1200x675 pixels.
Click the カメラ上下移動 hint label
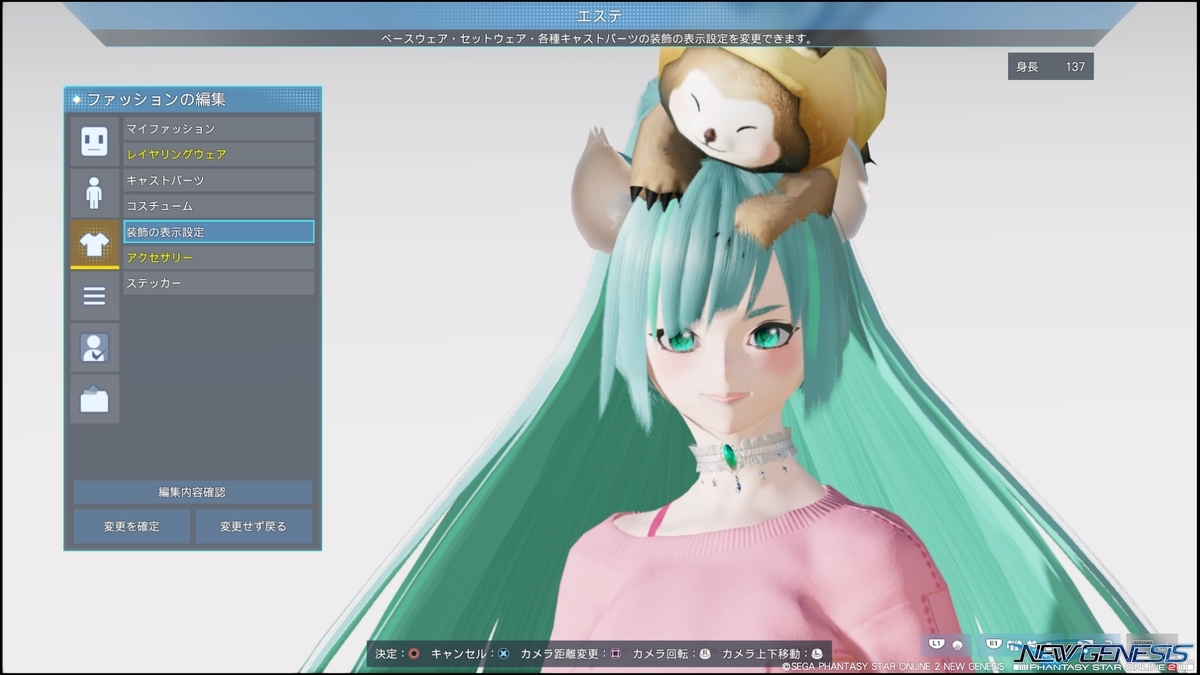(x=762, y=654)
